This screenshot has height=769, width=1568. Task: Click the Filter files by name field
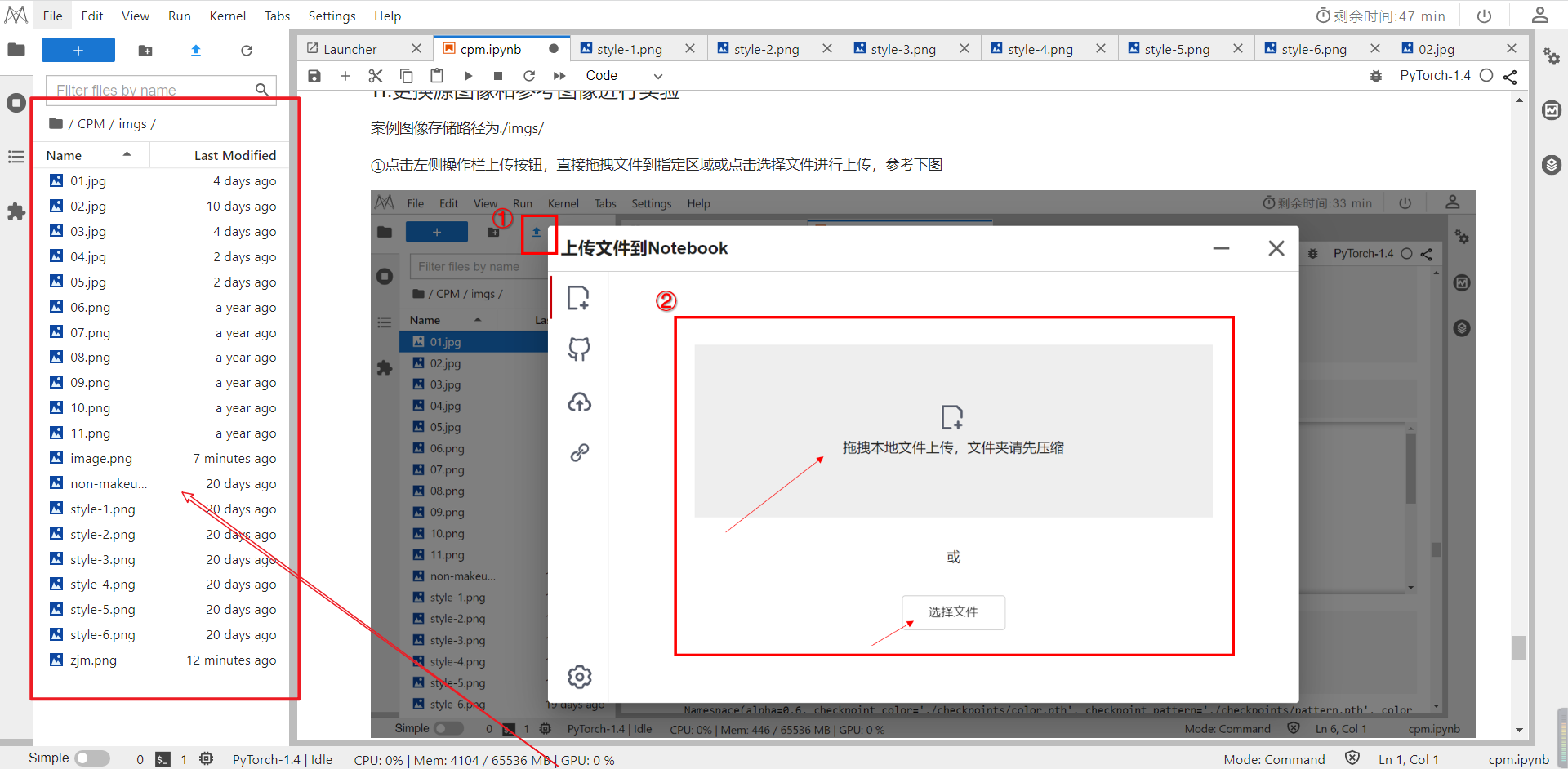(161, 90)
